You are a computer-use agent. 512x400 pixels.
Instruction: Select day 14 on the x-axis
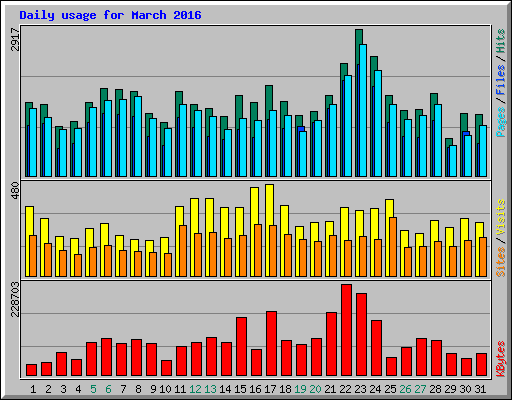225,389
